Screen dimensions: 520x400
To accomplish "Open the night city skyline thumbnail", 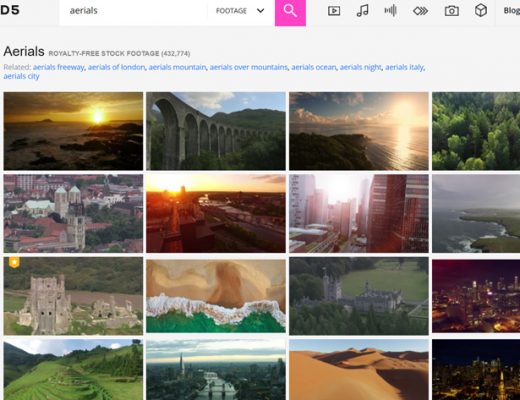I will (476, 296).
